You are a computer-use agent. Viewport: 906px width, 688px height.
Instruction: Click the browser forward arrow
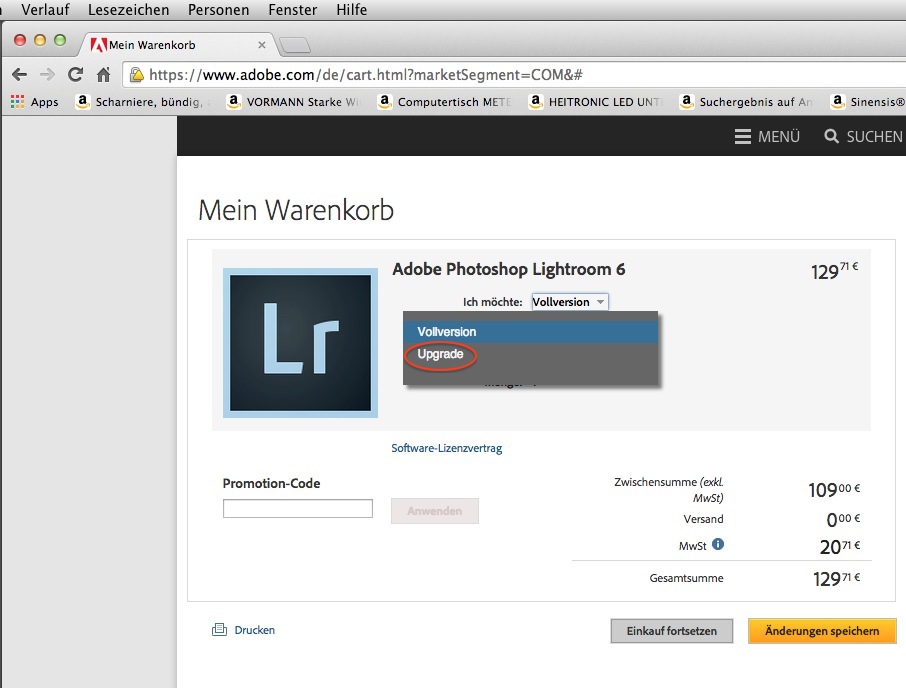coord(47,75)
